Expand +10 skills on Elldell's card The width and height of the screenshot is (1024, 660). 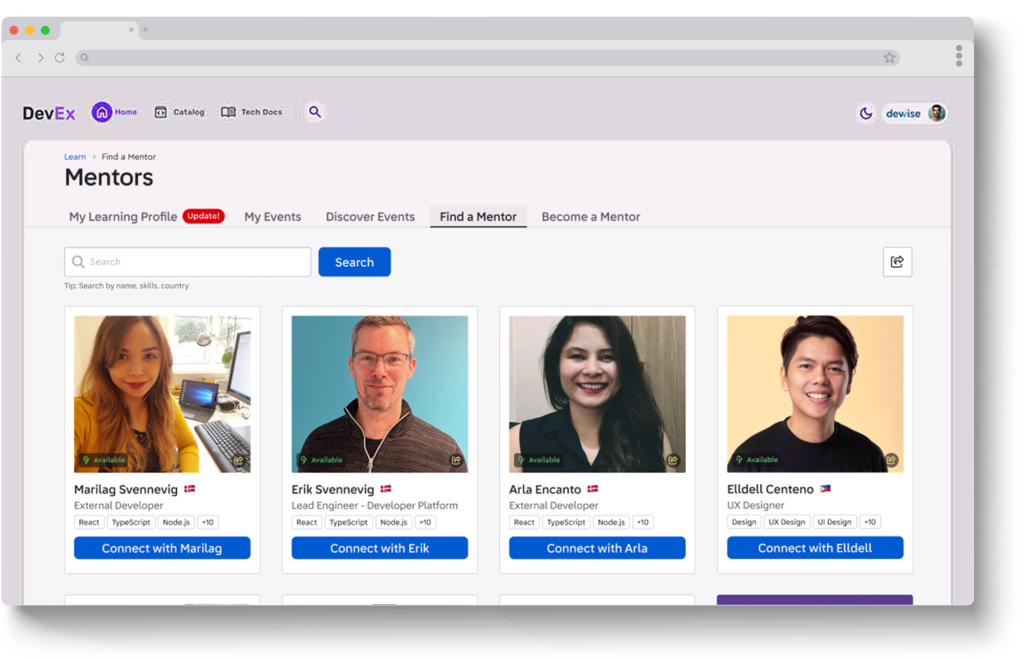point(870,522)
